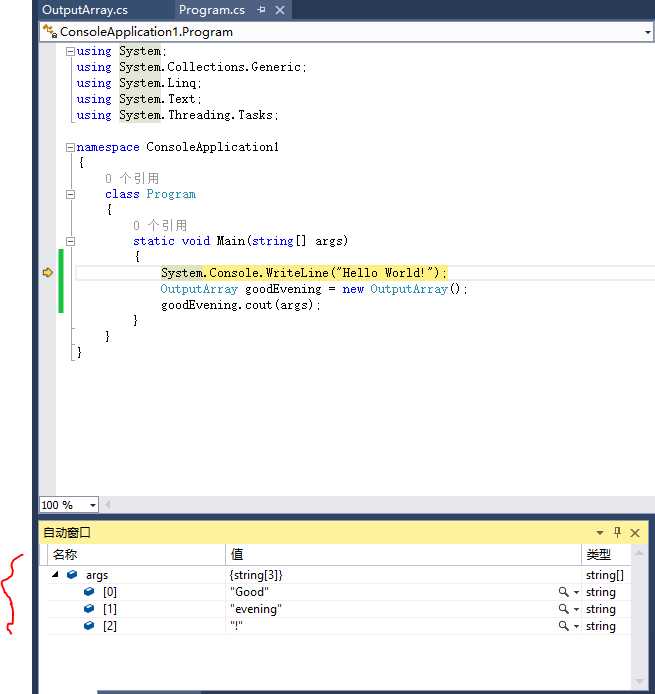Click the cube icon of element [1]

(89, 609)
